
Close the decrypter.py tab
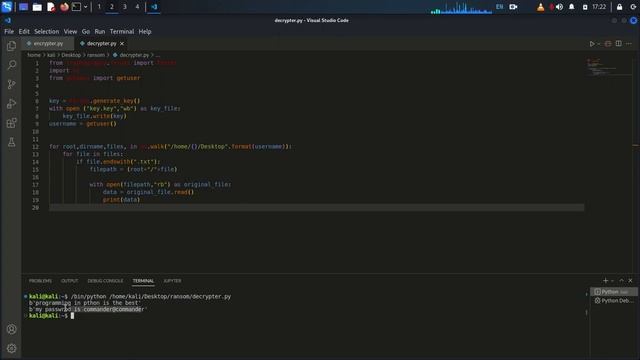122,43
